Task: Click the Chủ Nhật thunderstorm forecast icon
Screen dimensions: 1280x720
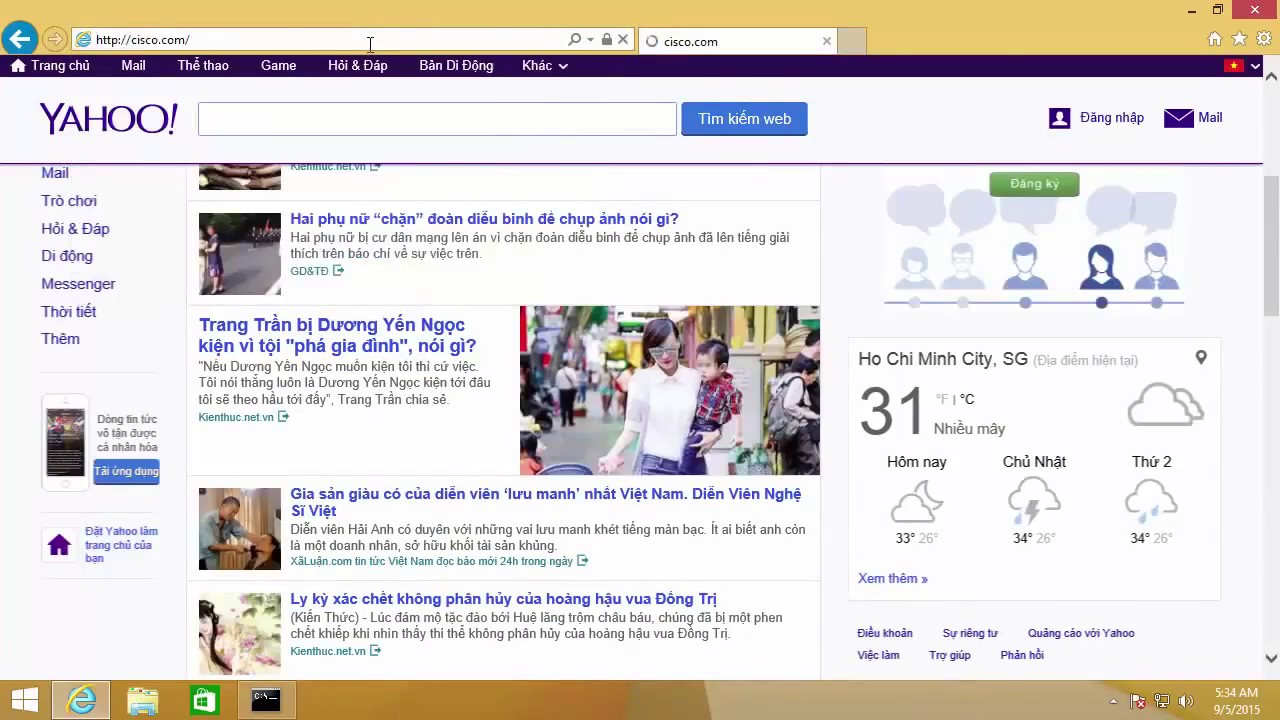Action: 1034,501
